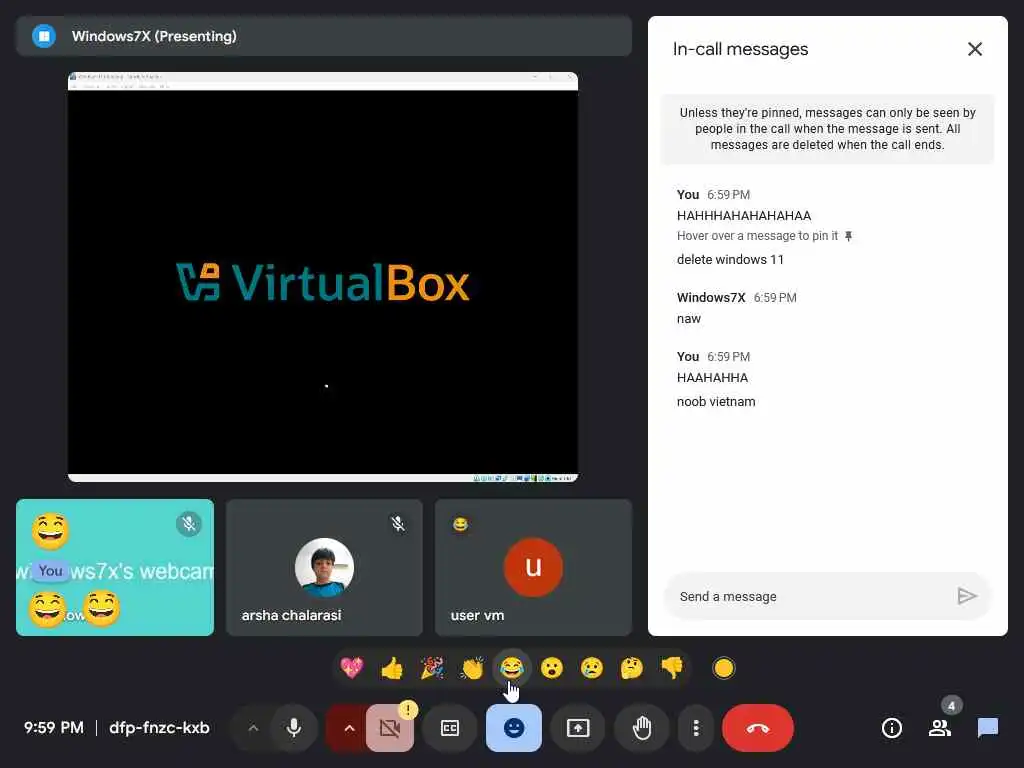Screen dimensions: 1024x768
Task: Send the tears of joy reaction
Action: [512, 668]
